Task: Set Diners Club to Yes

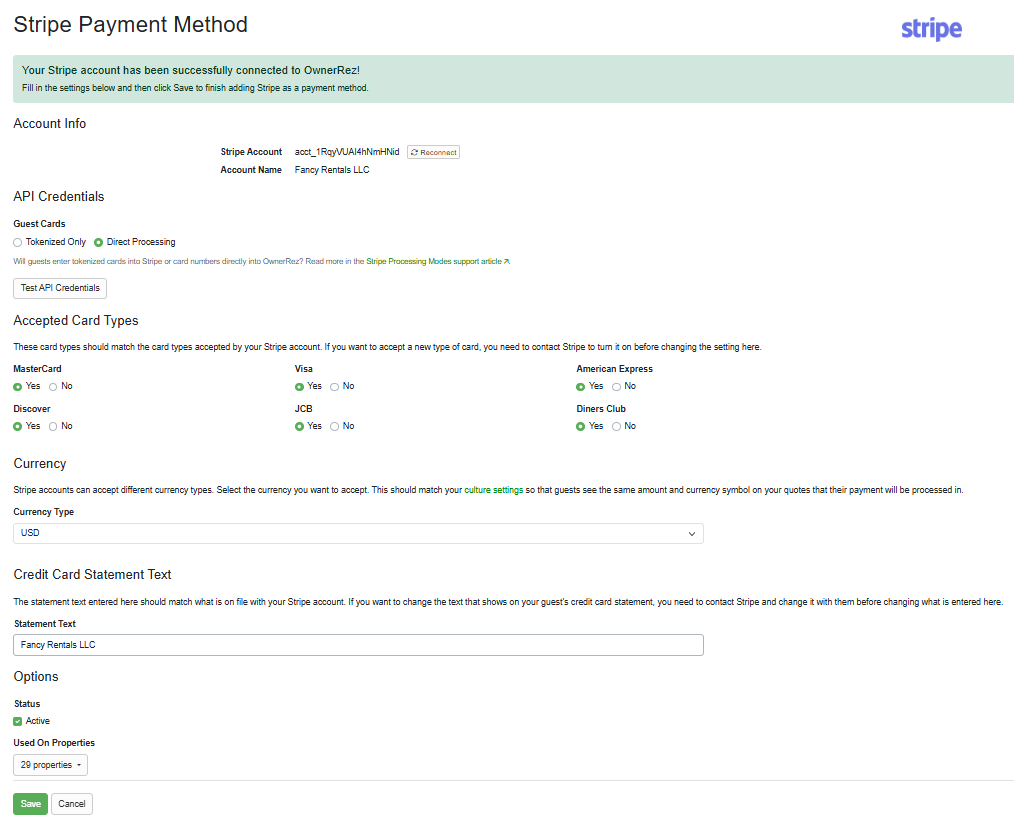Action: 581,426
